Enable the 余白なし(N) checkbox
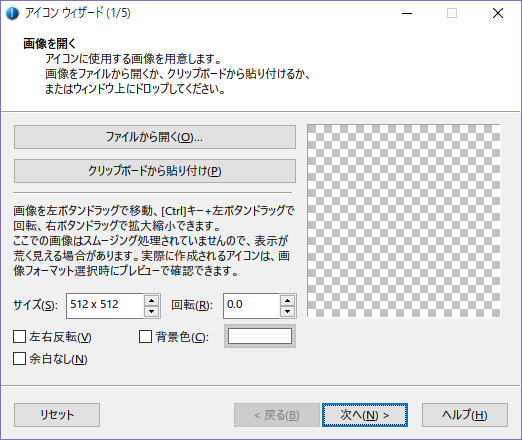This screenshot has height=440, width=522. click(20, 359)
